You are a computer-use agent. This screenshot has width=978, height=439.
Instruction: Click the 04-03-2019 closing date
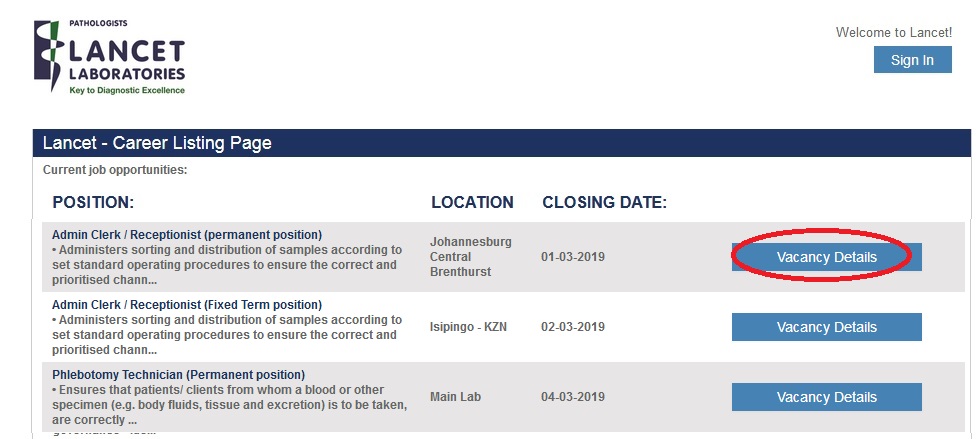(x=572, y=397)
